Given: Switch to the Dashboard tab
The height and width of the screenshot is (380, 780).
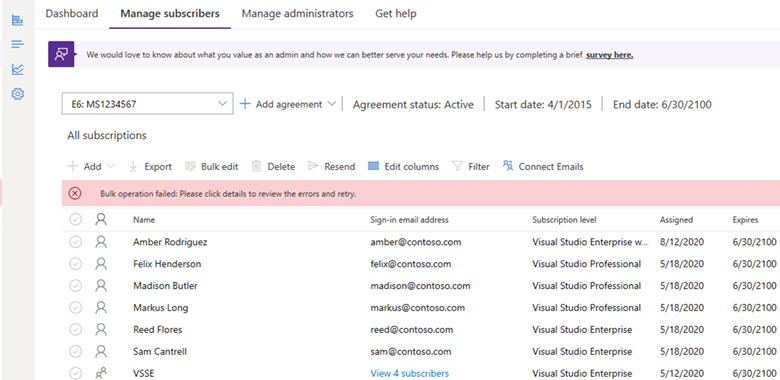Looking at the screenshot, I should [72, 13].
